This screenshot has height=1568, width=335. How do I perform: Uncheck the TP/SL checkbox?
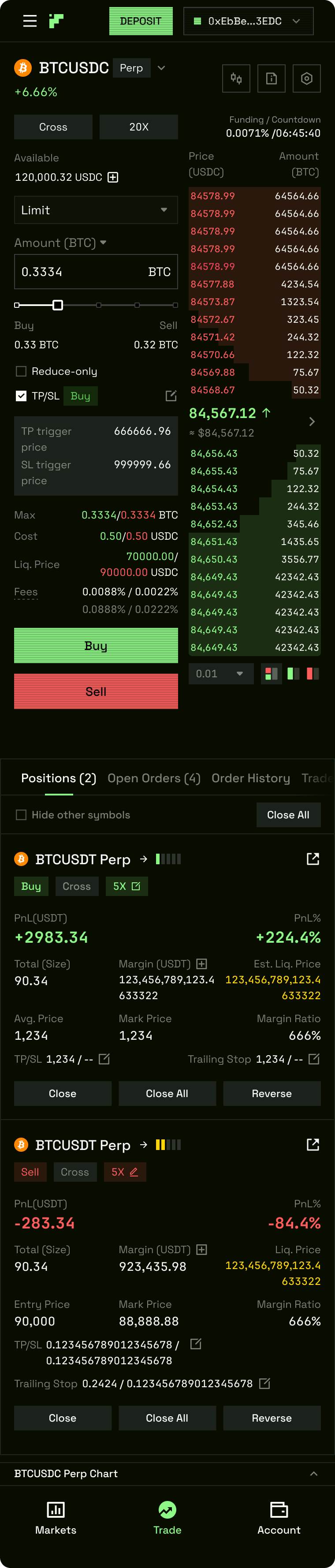21,396
